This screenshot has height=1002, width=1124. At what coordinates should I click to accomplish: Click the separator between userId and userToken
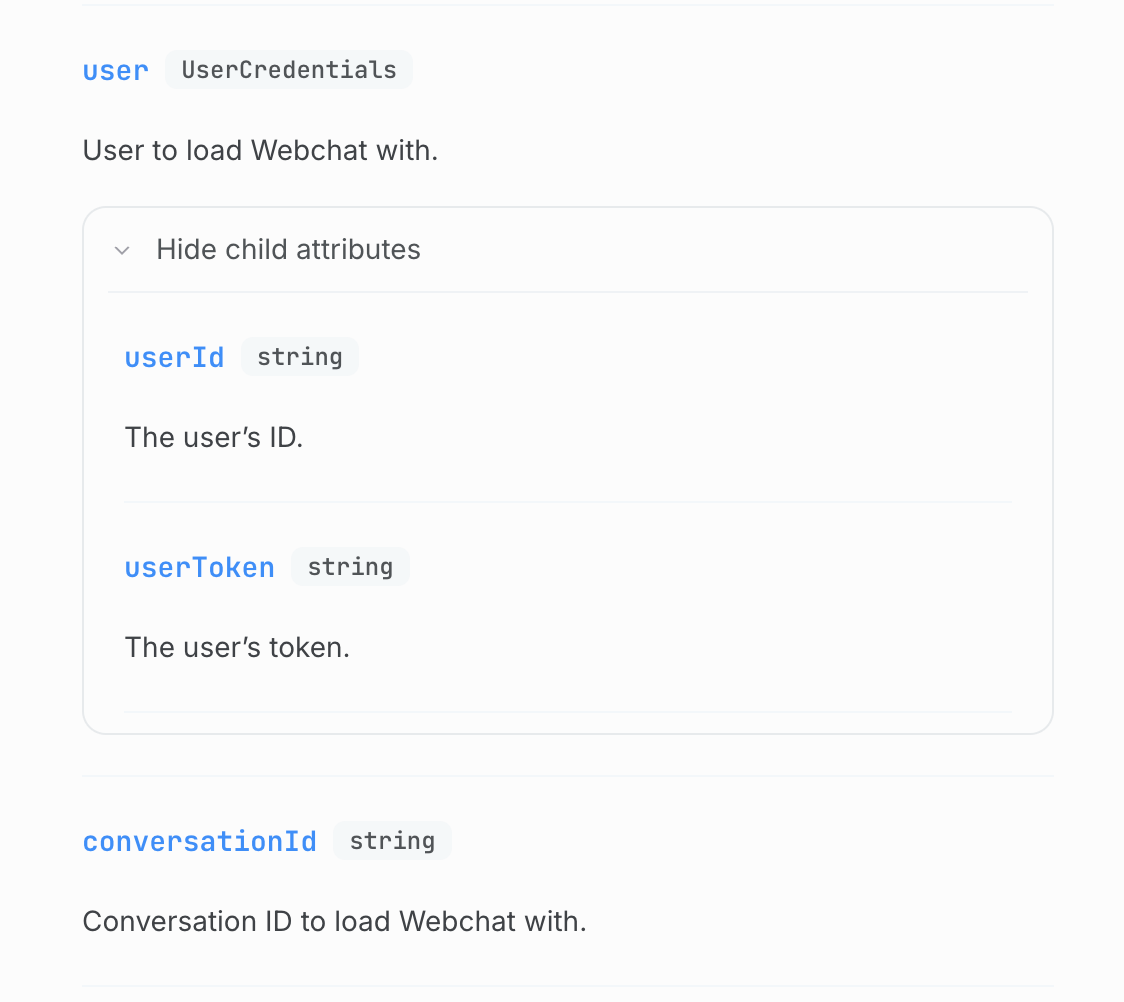pyautogui.click(x=567, y=502)
